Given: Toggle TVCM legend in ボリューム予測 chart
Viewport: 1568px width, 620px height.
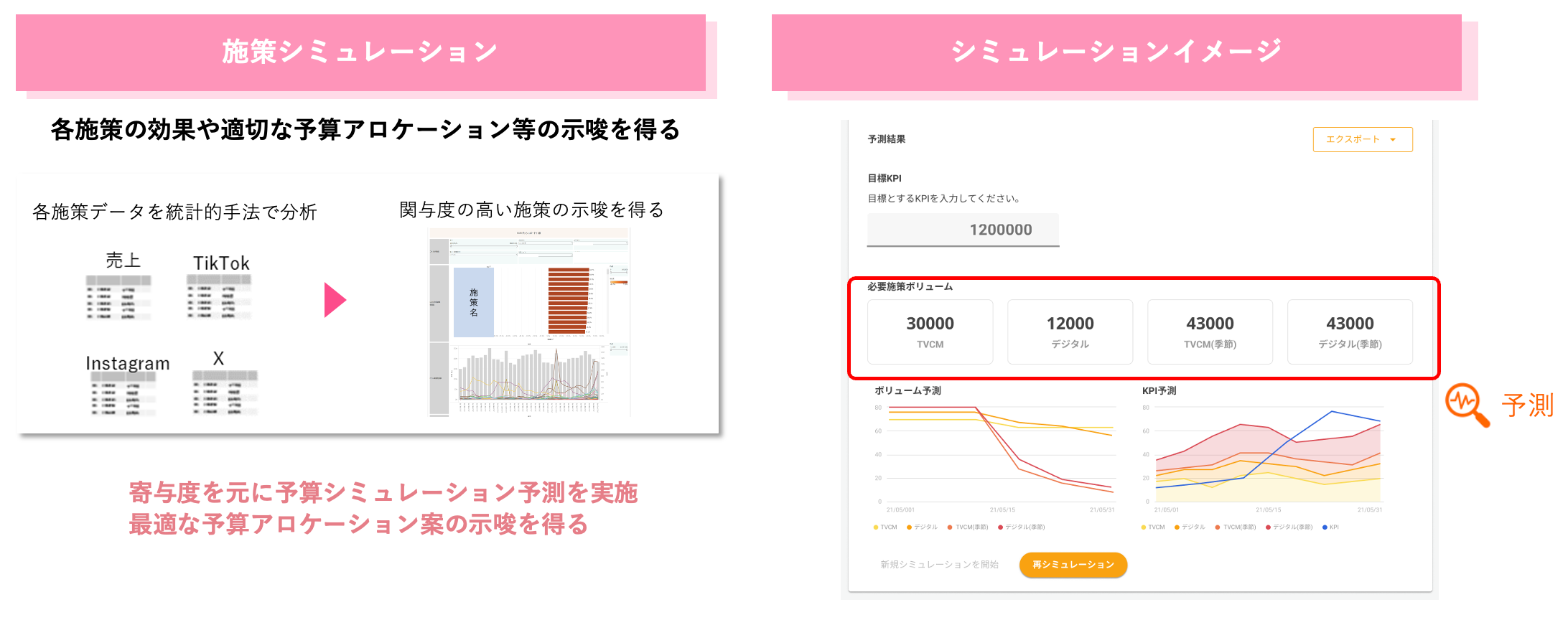Looking at the screenshot, I should point(886,527).
